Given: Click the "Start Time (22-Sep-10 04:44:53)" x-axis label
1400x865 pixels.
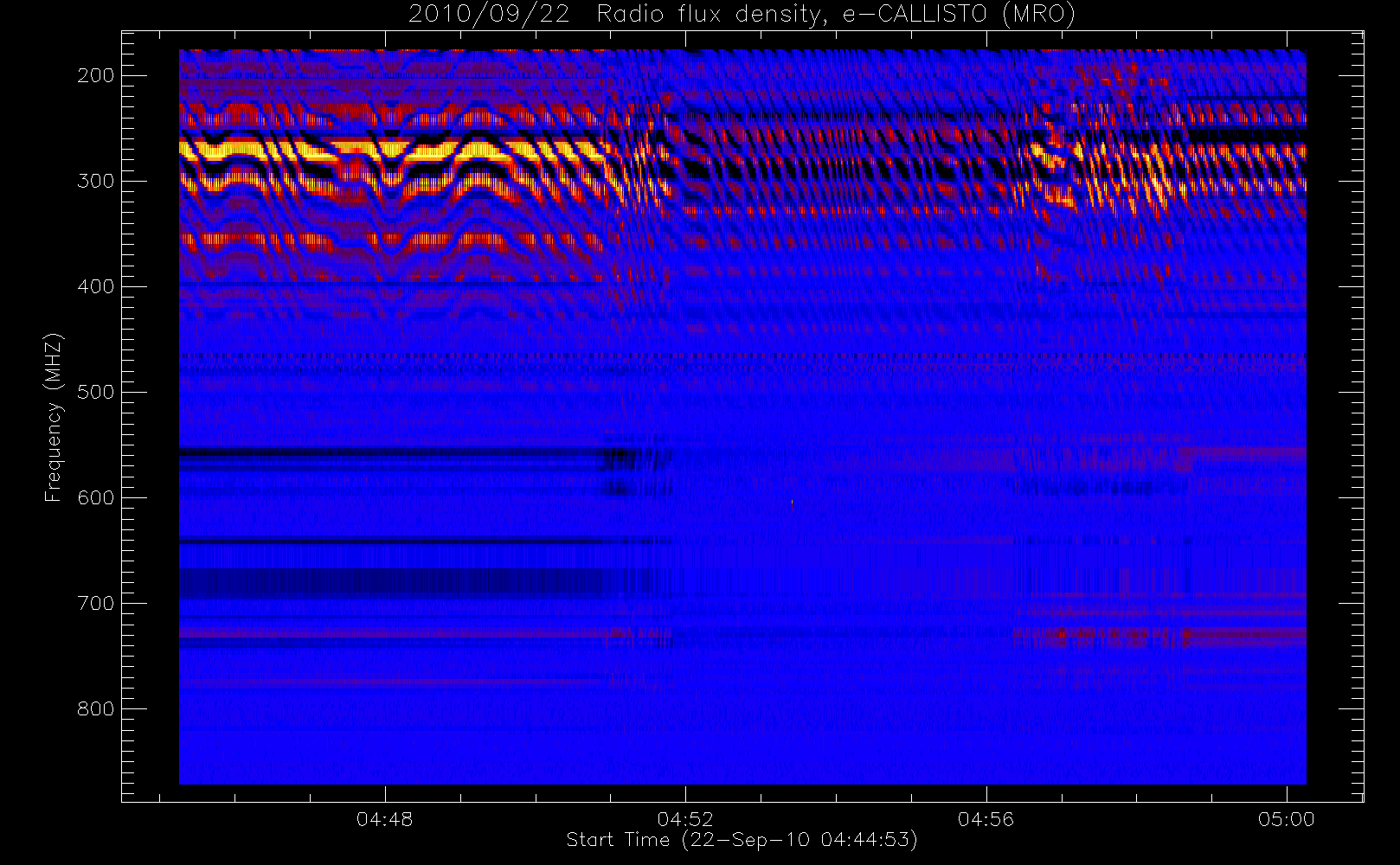Looking at the screenshot, I should coord(742,840).
